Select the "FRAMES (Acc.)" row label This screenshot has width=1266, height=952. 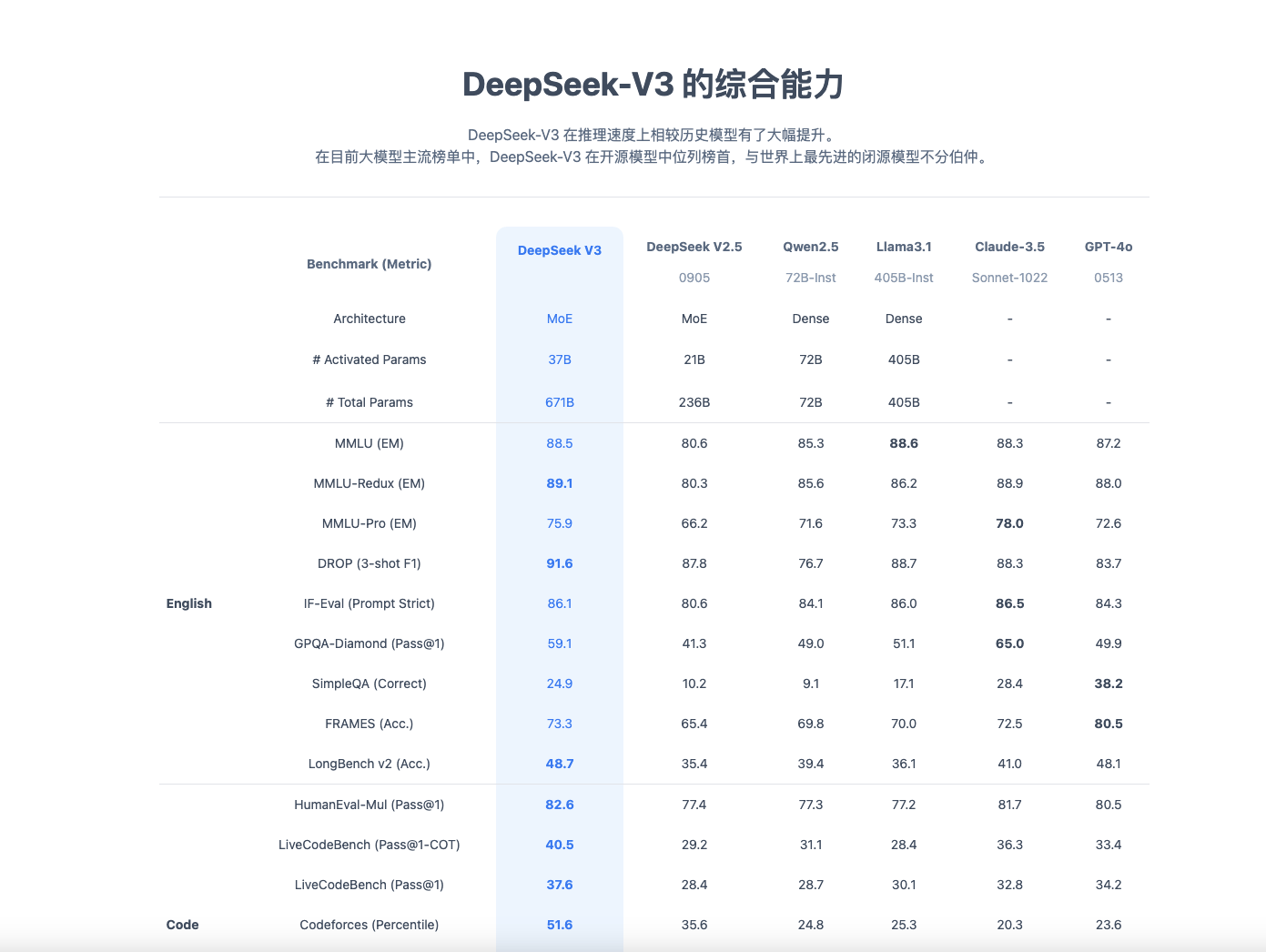pyautogui.click(x=370, y=724)
